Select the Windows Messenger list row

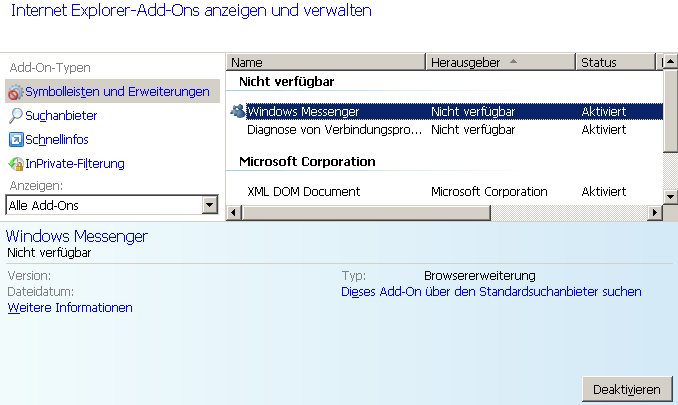click(x=445, y=112)
